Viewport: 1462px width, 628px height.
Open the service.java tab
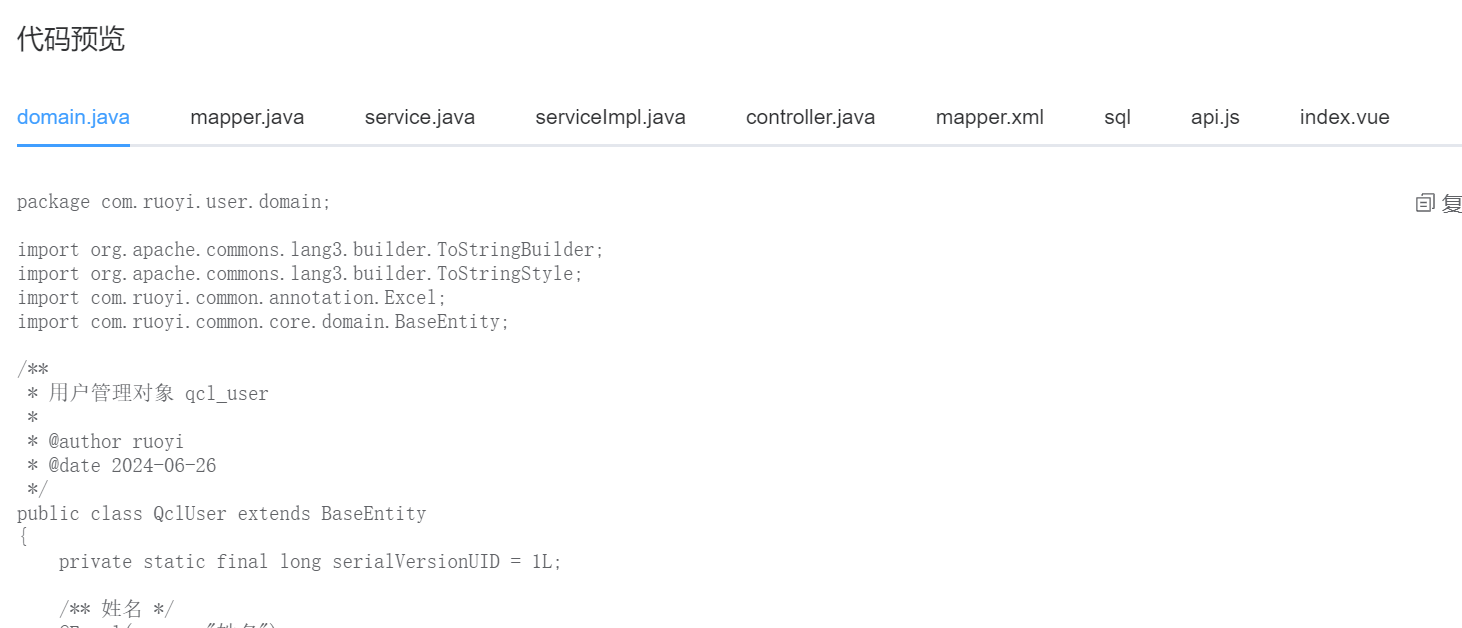[419, 117]
